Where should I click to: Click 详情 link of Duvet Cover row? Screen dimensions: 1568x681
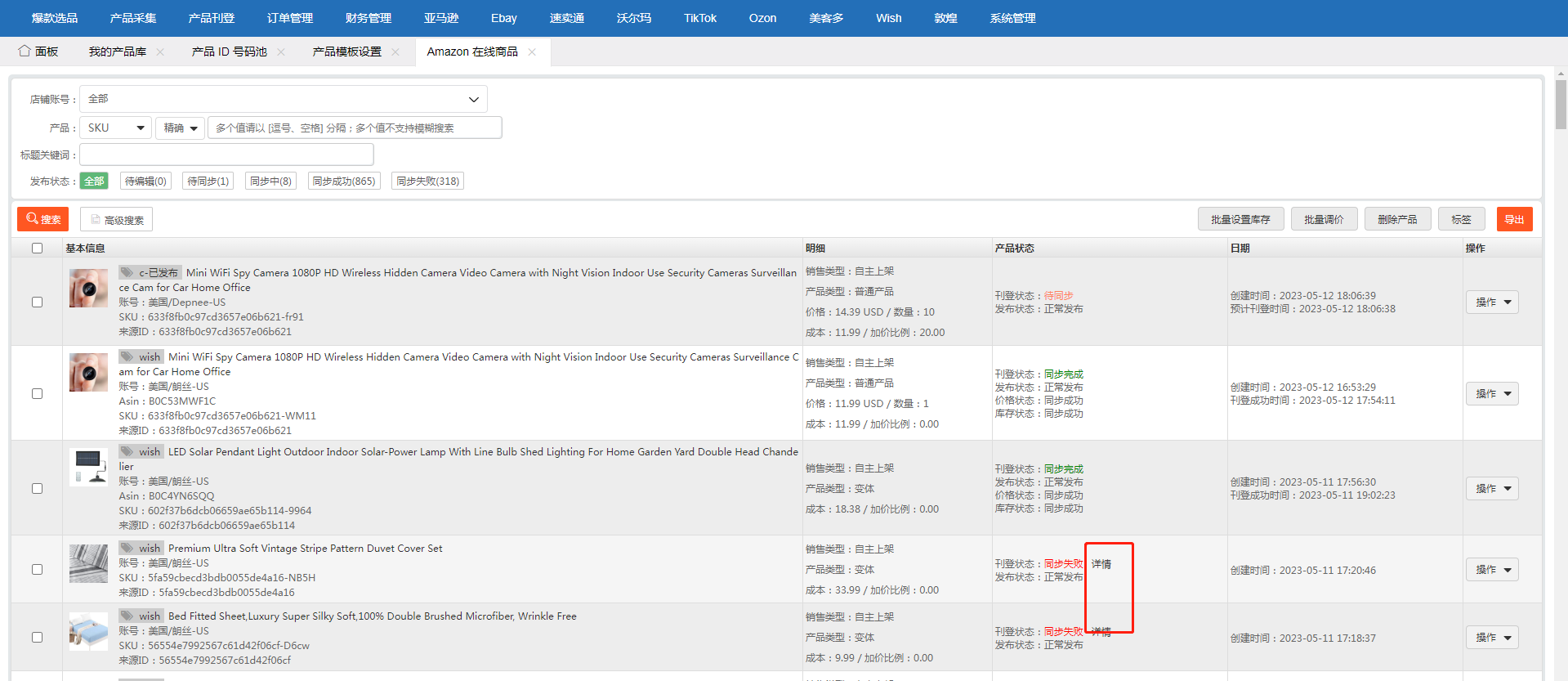tap(1101, 564)
